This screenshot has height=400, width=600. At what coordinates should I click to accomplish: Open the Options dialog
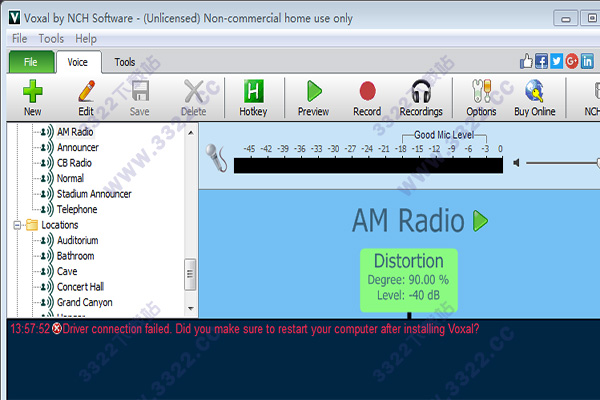[x=481, y=98]
